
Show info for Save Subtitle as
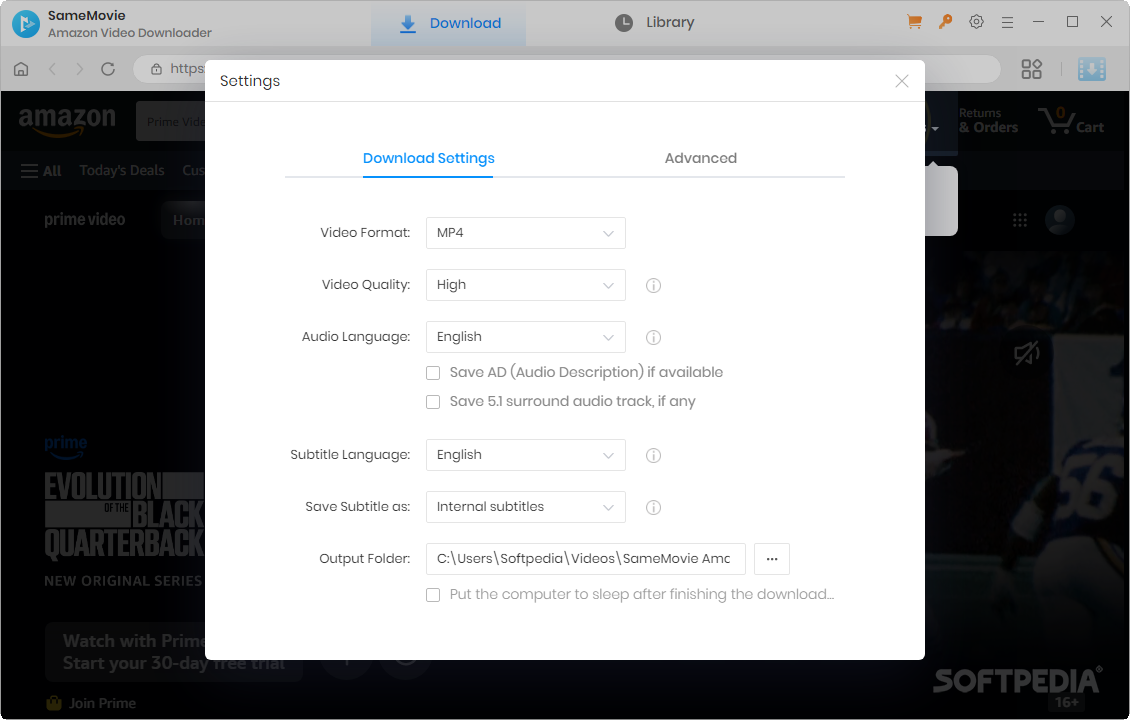coord(654,507)
